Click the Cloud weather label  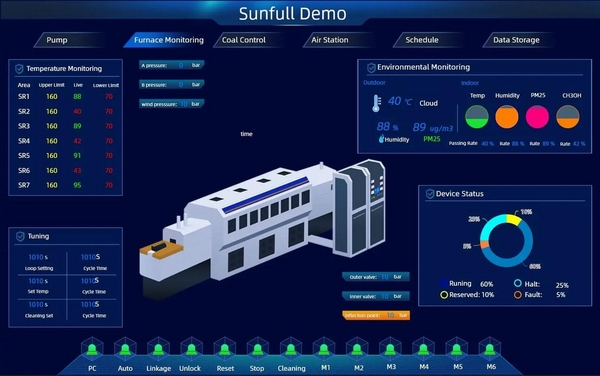coord(429,103)
